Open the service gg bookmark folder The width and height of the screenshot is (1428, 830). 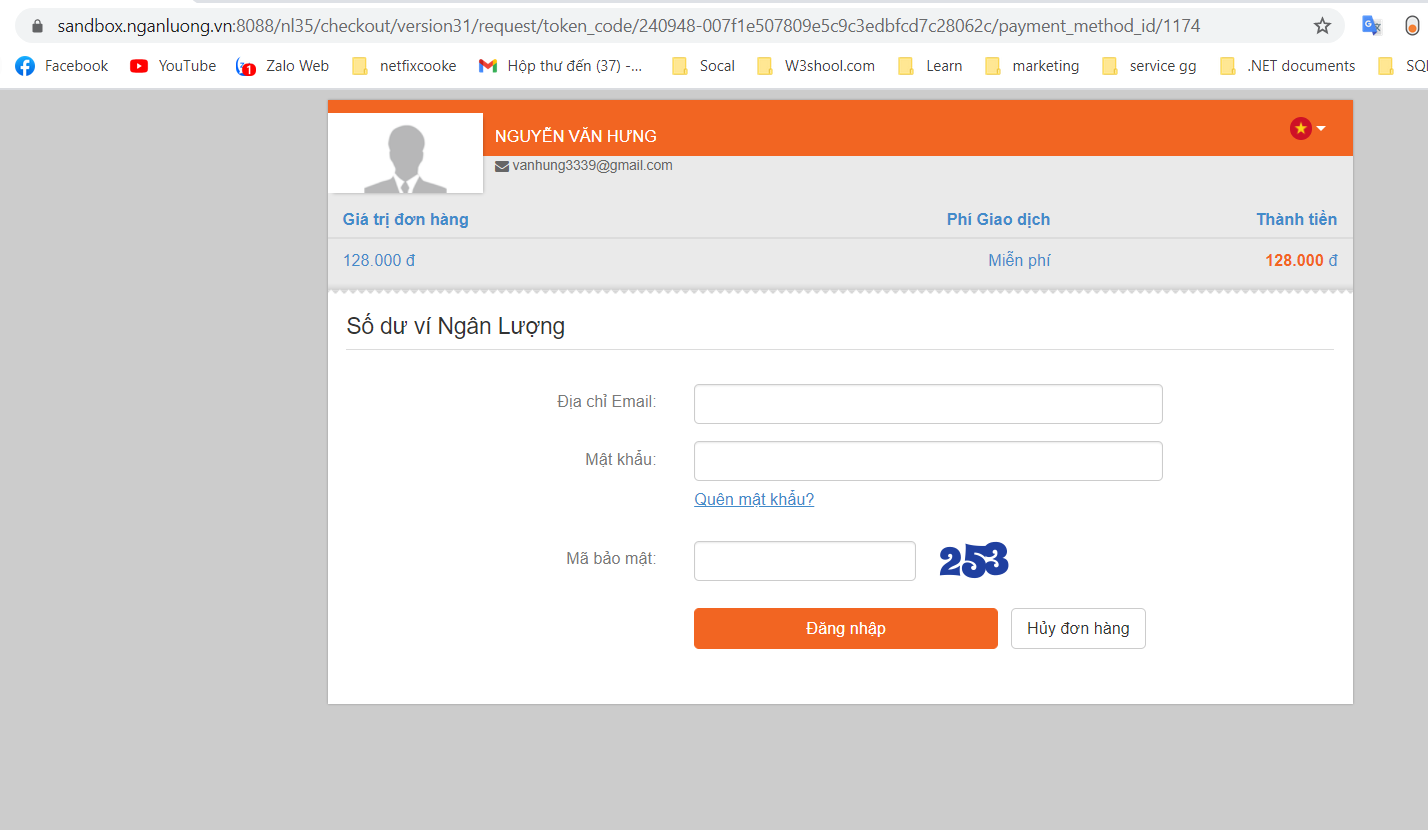click(1149, 66)
